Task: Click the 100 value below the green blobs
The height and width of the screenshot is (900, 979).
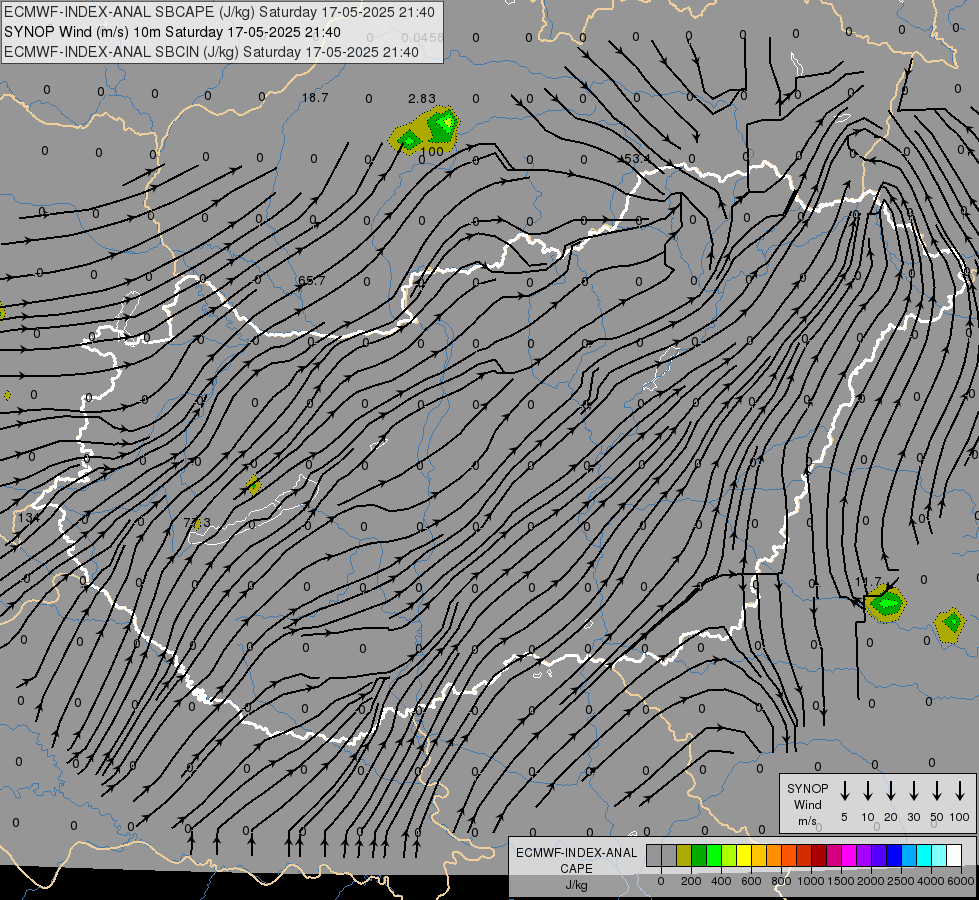Action: point(432,151)
